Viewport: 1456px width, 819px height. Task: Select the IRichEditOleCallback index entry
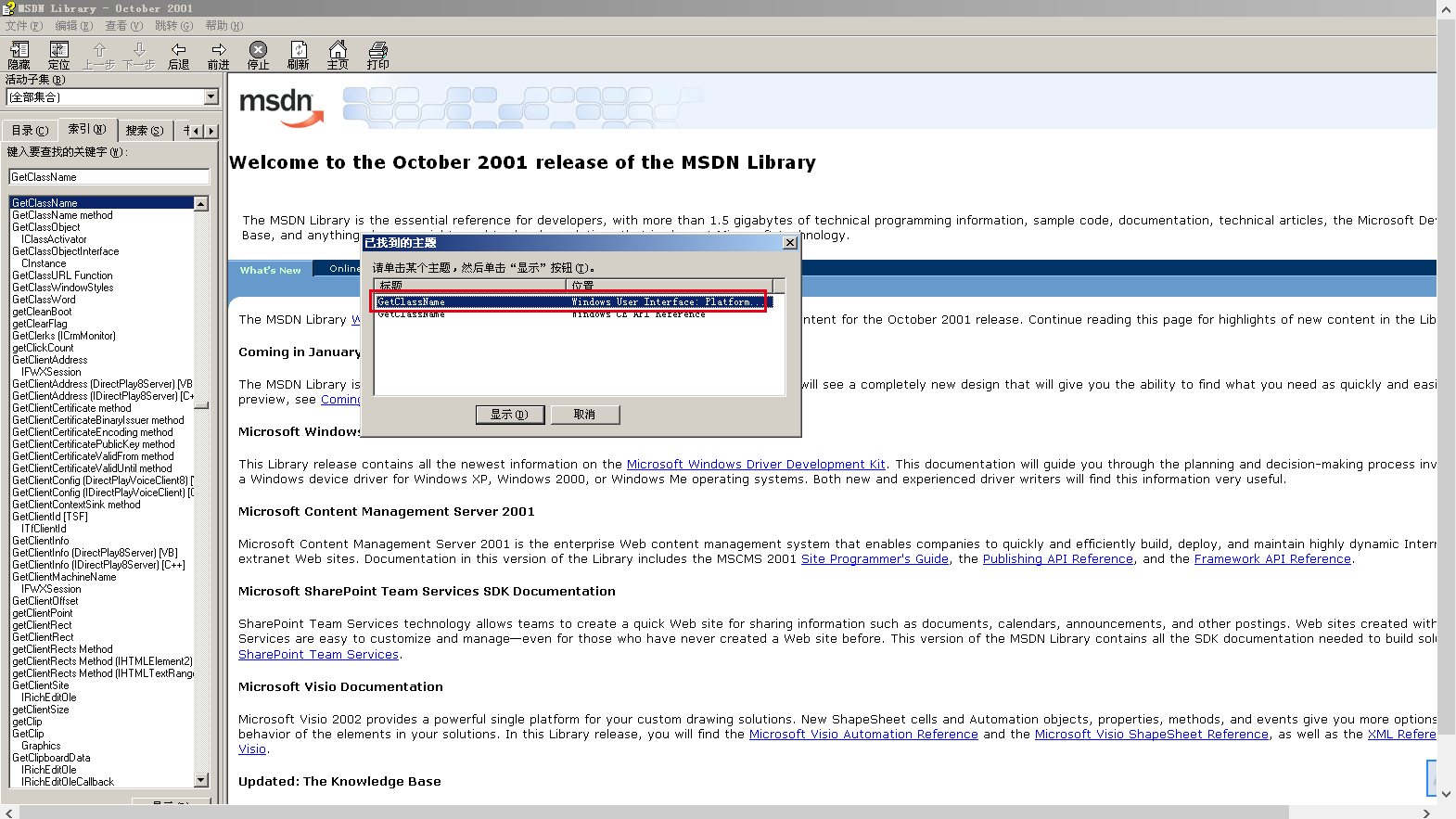click(68, 782)
